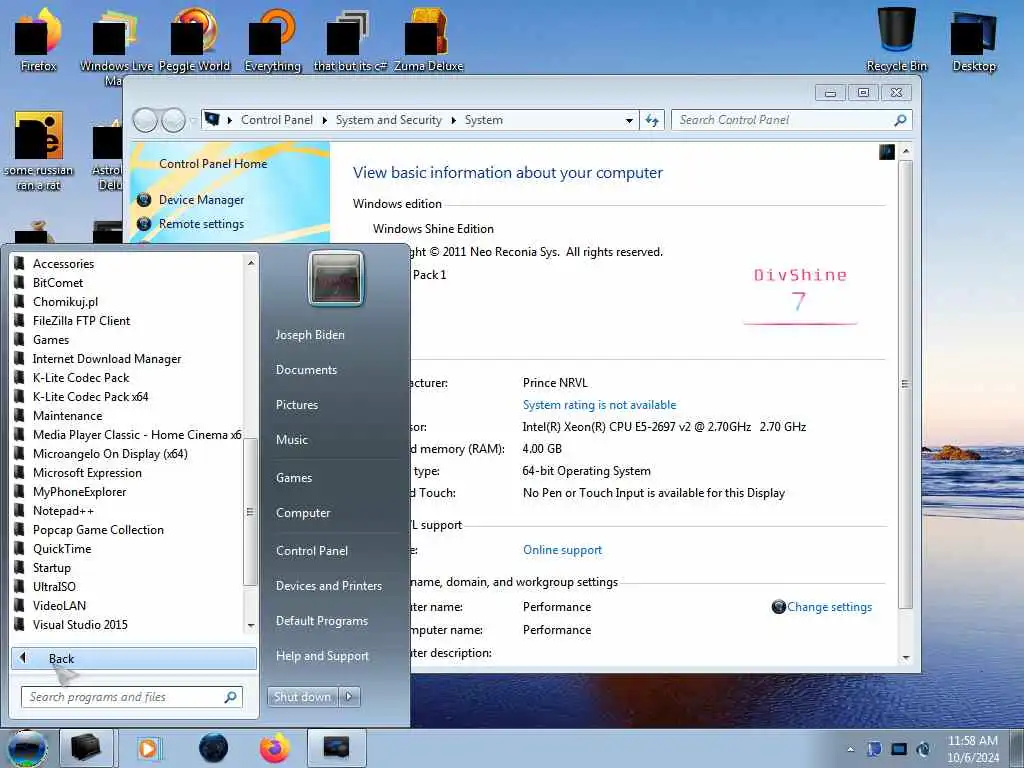
Task: Expand the System and Security breadcrumb arrow
Action: click(x=453, y=120)
